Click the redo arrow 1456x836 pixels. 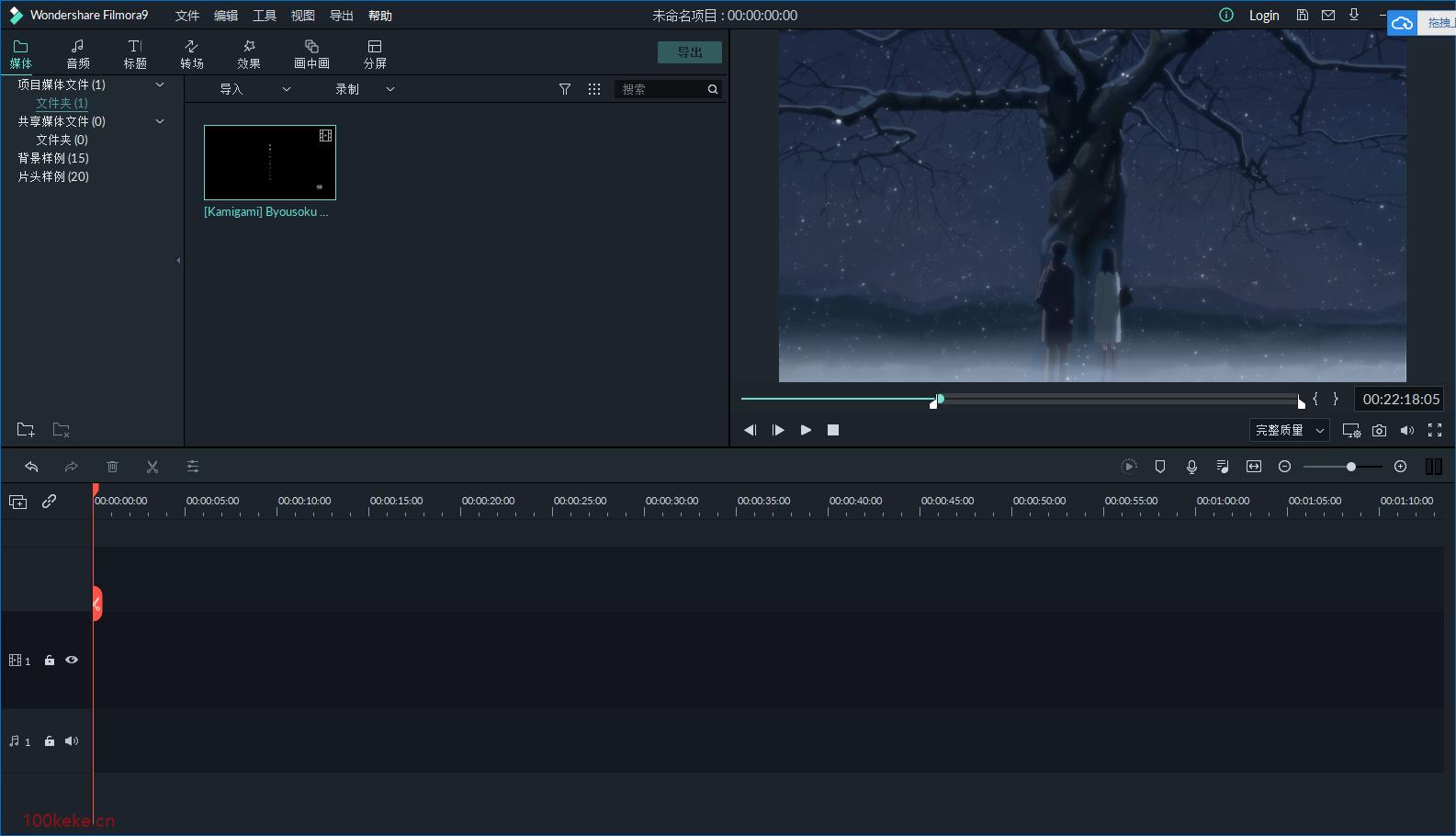(x=71, y=467)
